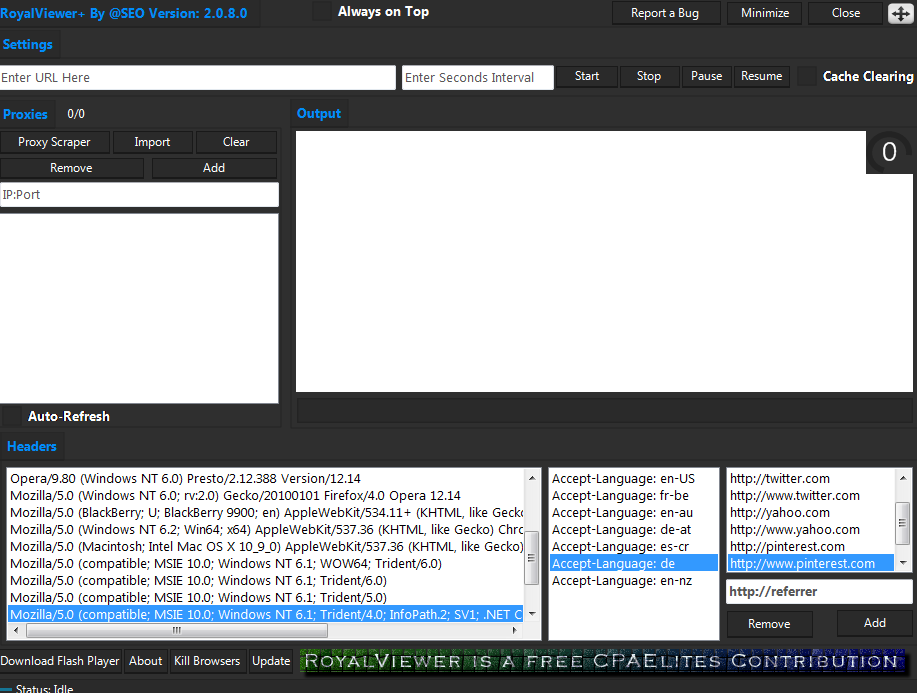Click the user-agent list scroll up arrow
Viewport: 917px width, 693px height.
532,477
